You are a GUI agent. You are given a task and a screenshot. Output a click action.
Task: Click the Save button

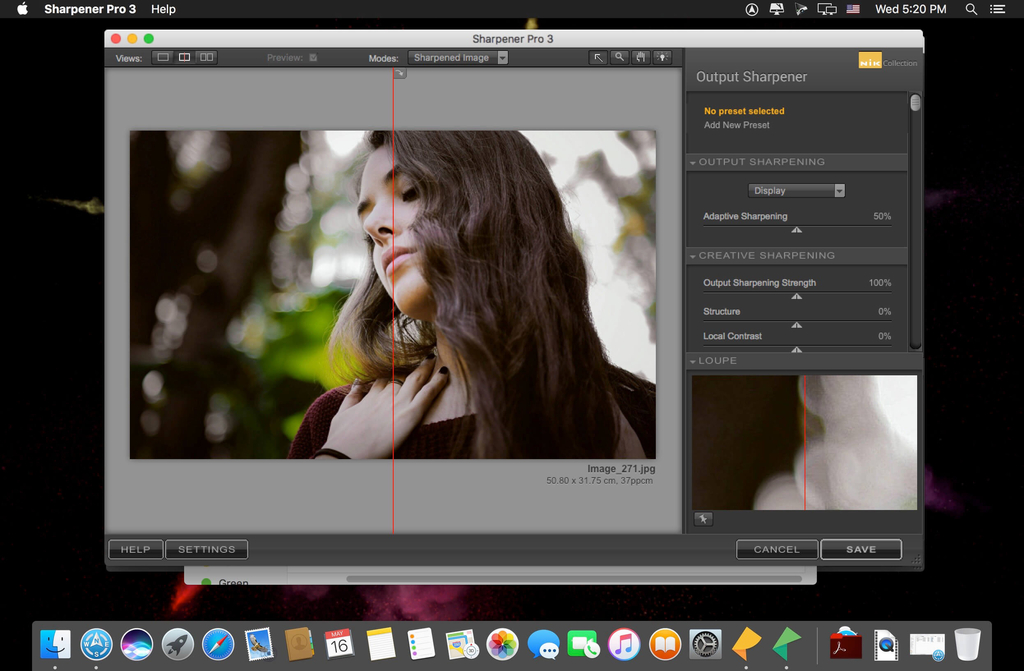pyautogui.click(x=860, y=549)
